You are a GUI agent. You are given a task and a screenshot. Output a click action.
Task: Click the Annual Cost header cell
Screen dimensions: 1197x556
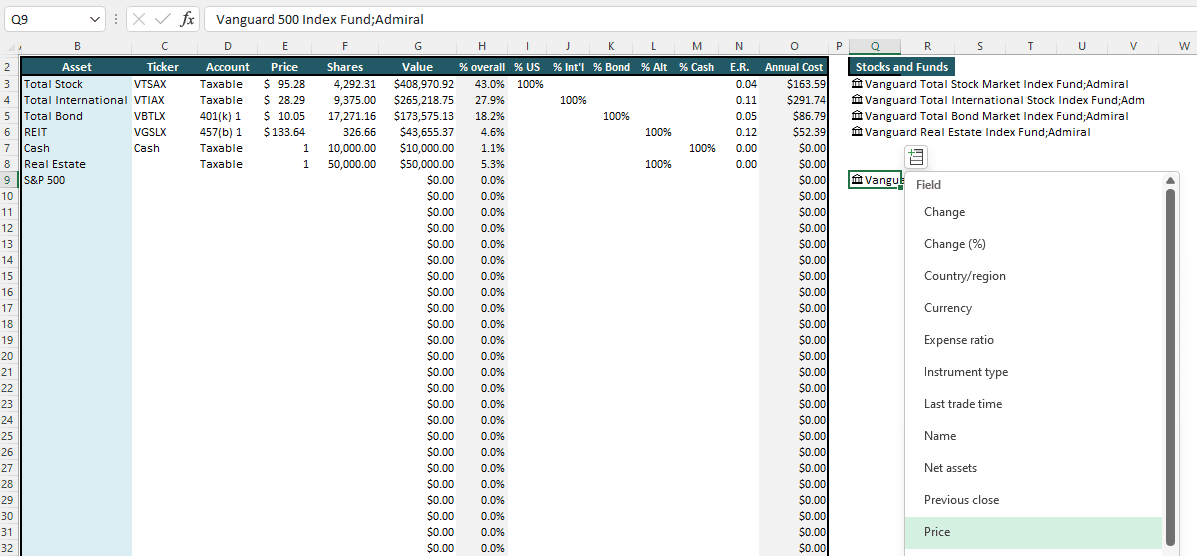[794, 67]
